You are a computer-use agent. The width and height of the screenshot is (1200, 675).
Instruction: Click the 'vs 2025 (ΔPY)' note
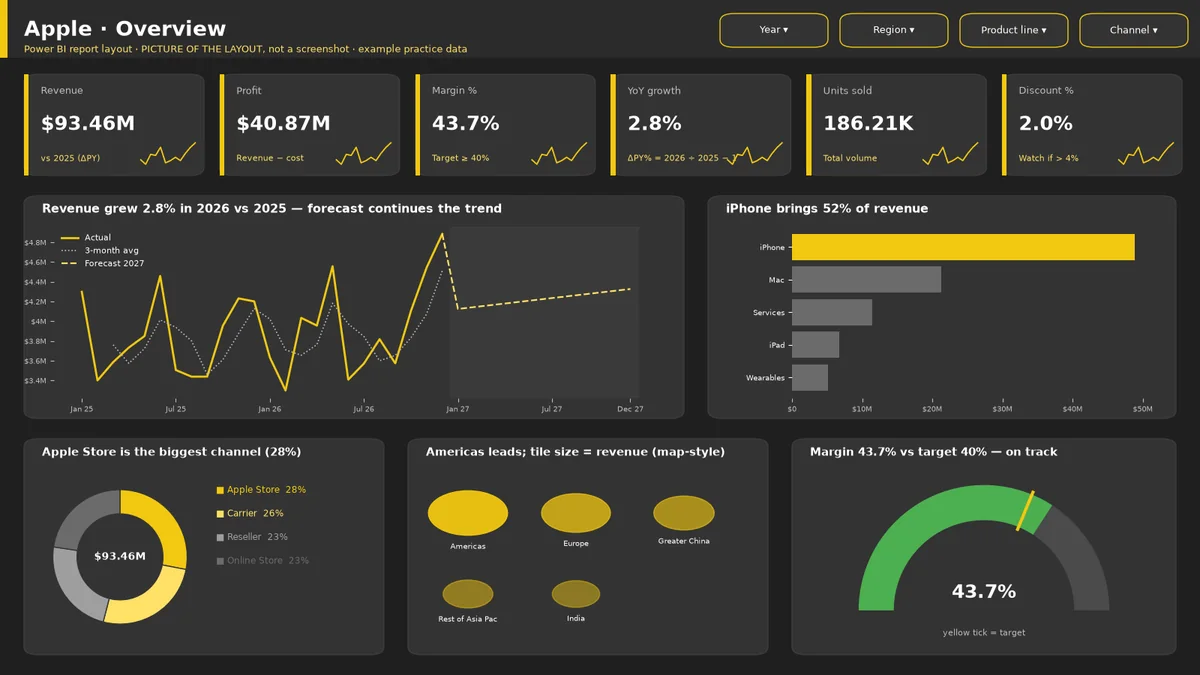click(x=70, y=158)
